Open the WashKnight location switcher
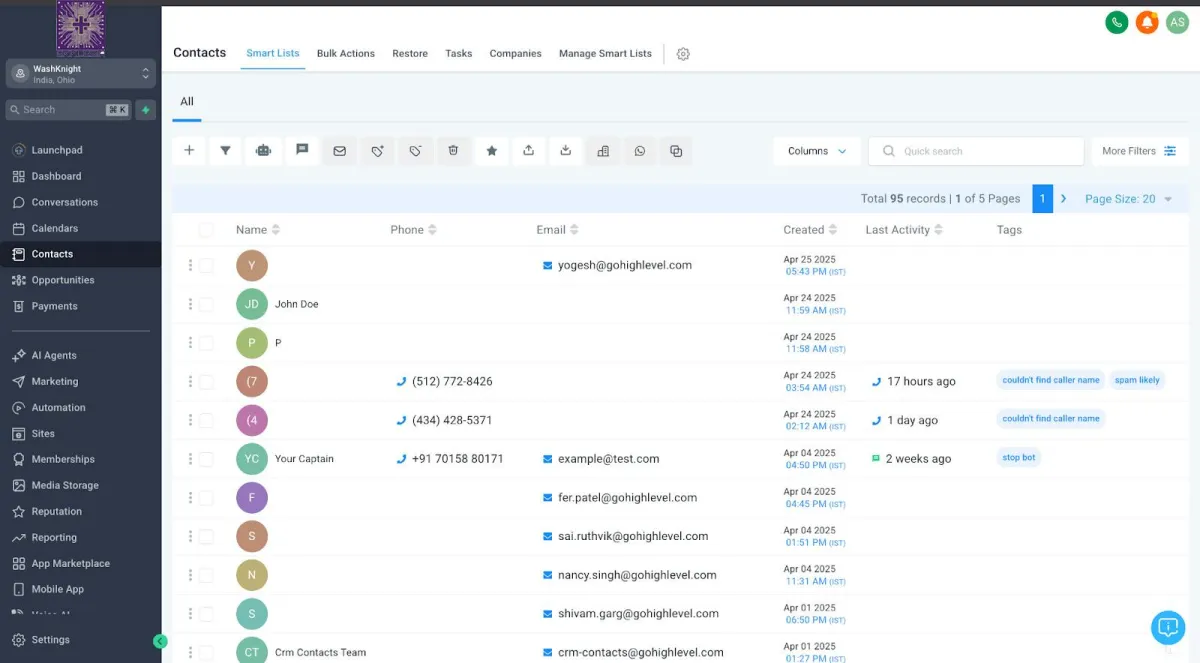The height and width of the screenshot is (663, 1200). [81, 74]
